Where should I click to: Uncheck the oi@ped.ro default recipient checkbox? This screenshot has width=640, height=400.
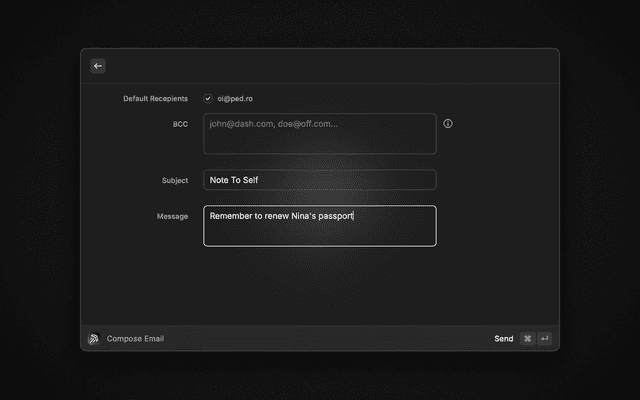pyautogui.click(x=208, y=99)
